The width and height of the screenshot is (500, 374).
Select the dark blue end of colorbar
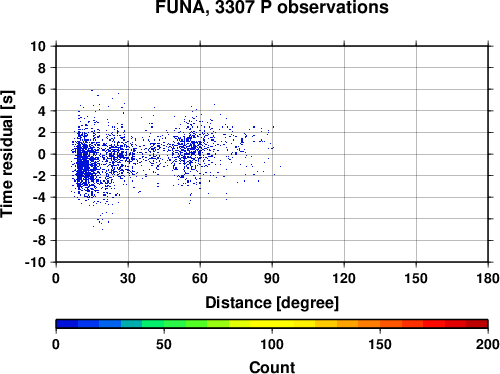(67, 324)
